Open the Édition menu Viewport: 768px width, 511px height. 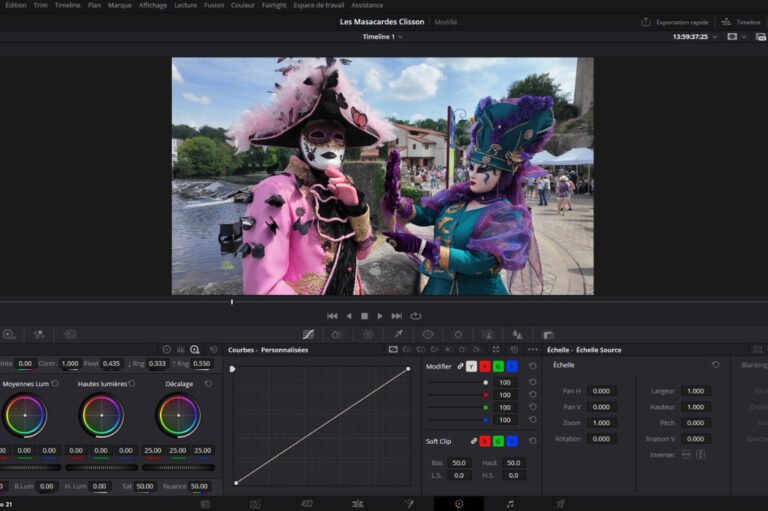16,5
